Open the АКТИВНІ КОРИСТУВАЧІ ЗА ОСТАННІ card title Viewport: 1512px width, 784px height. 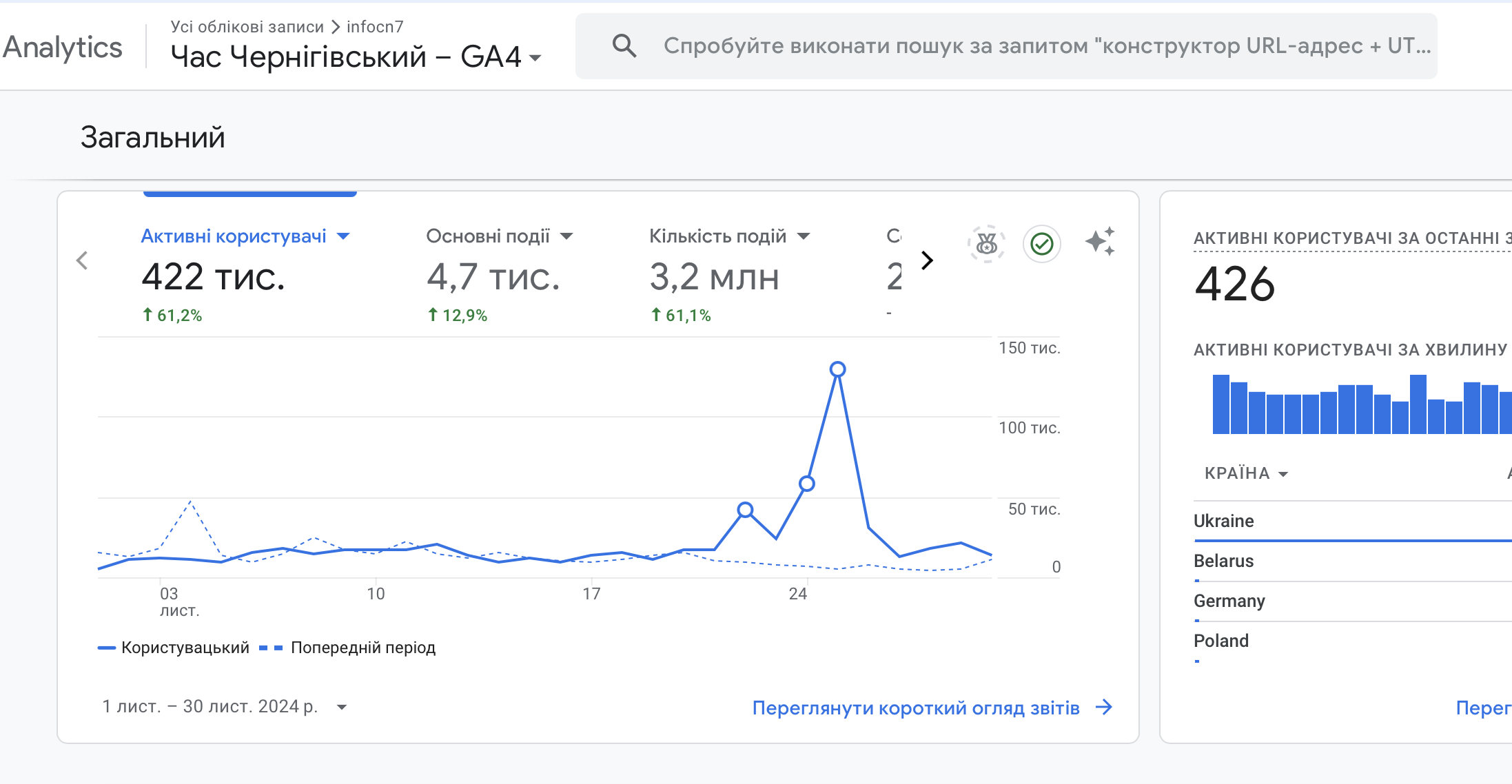point(1353,238)
